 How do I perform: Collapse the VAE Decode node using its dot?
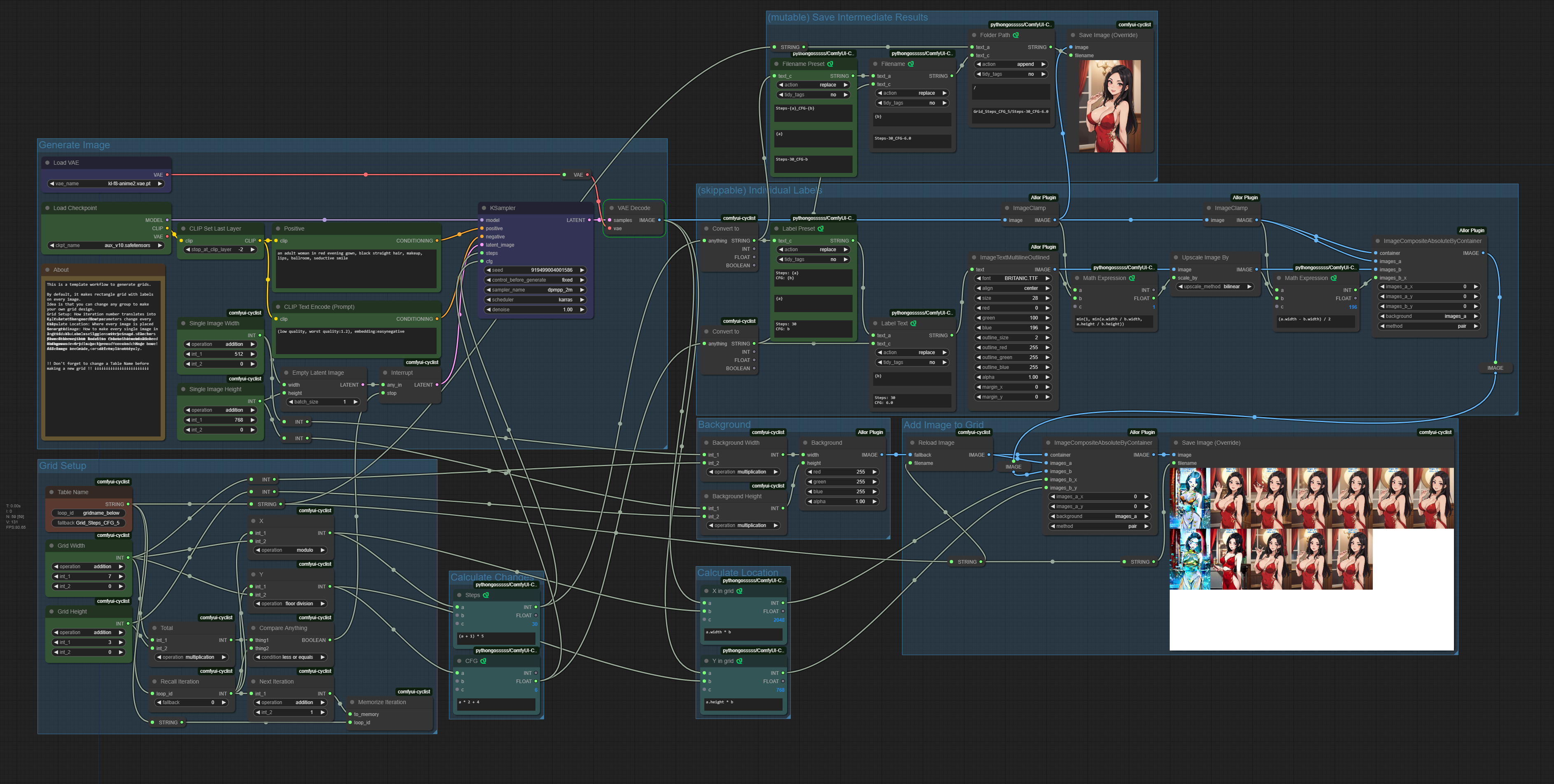point(611,208)
